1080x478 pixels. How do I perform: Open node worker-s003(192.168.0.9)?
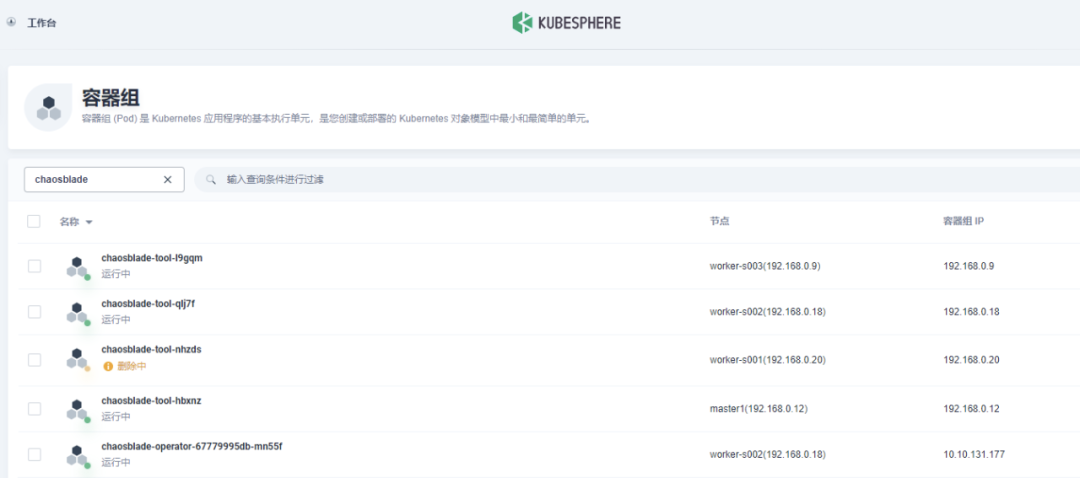(765, 266)
